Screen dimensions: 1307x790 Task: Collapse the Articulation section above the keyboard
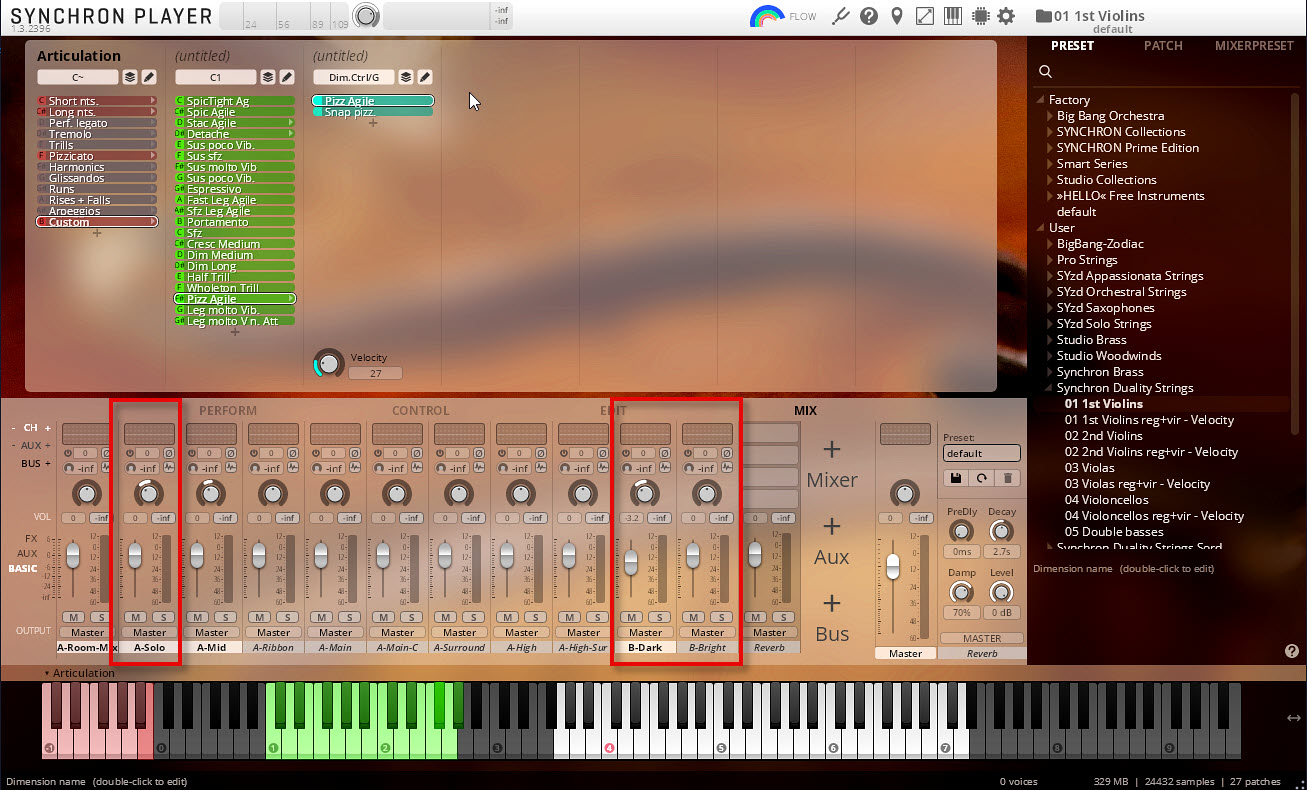[x=46, y=673]
